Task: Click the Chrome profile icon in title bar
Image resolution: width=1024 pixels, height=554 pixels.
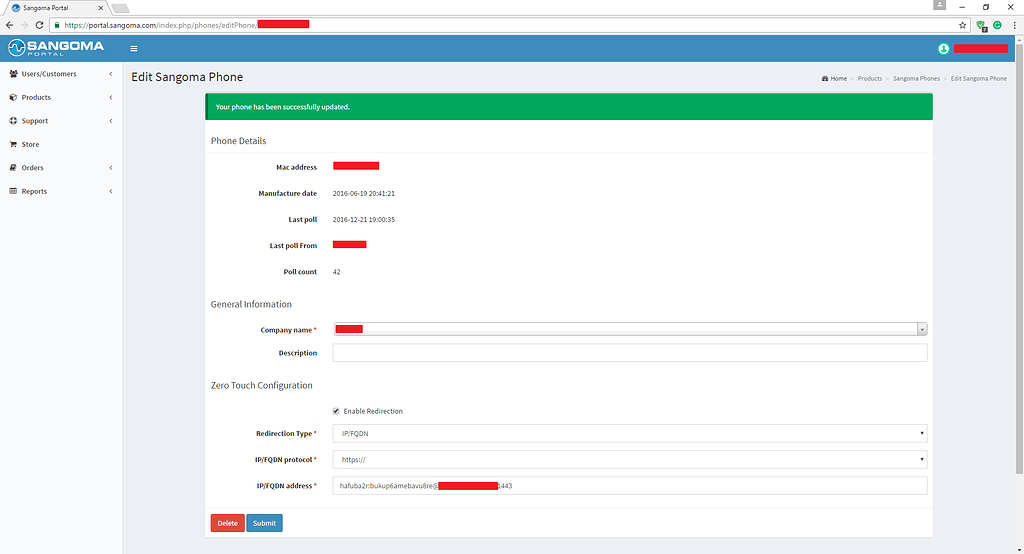Action: tap(939, 5)
